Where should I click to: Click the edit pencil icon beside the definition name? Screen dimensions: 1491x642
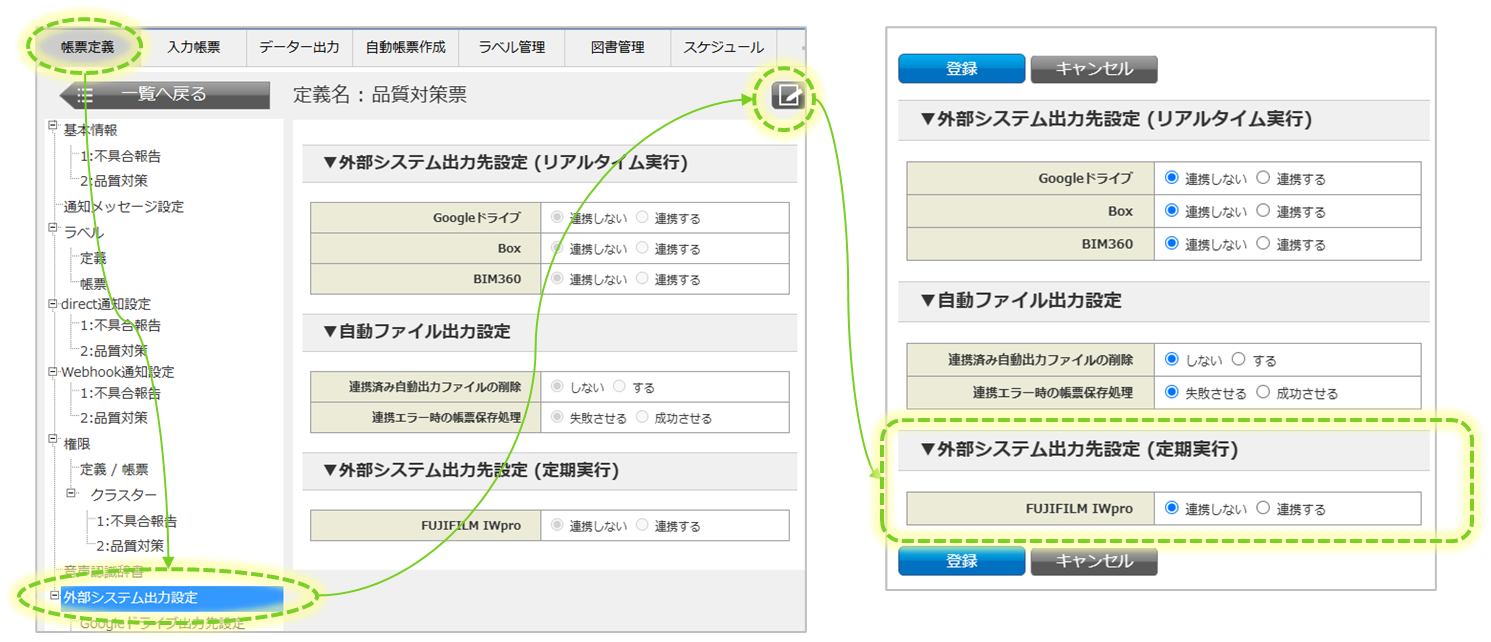coord(788,96)
